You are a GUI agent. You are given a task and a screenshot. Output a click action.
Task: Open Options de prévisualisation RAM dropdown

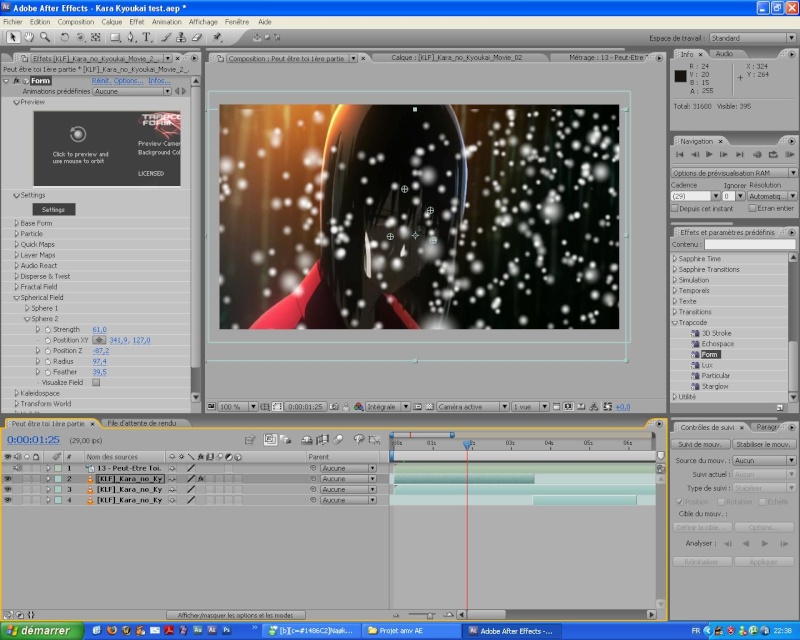point(734,173)
